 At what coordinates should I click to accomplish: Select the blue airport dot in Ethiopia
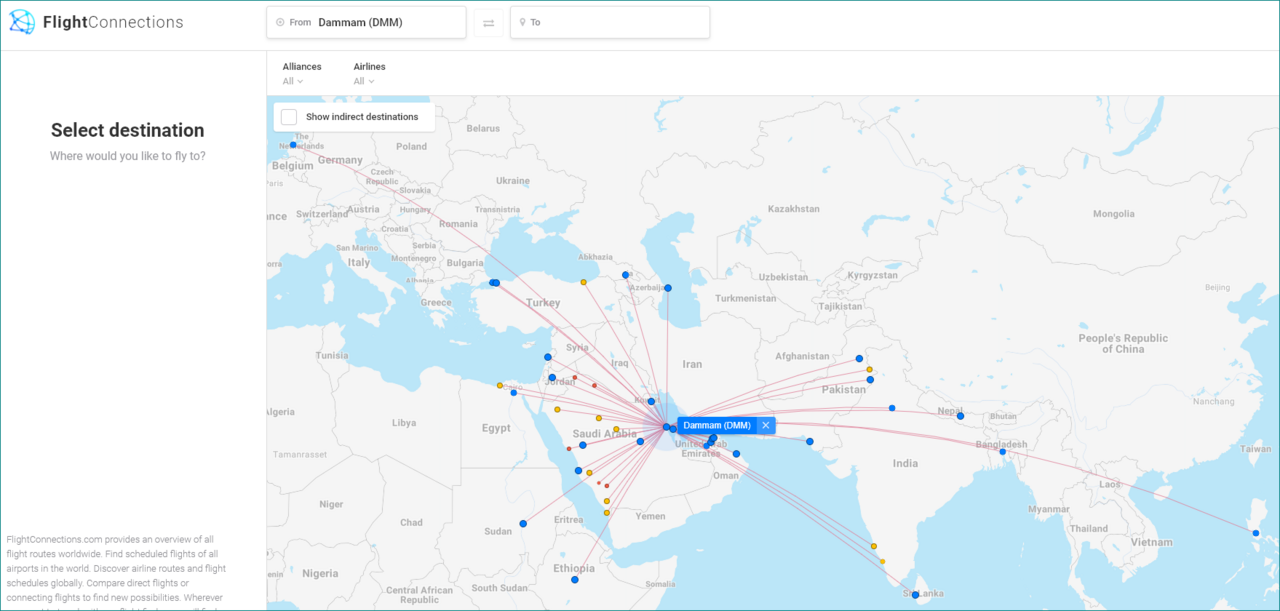coord(575,580)
